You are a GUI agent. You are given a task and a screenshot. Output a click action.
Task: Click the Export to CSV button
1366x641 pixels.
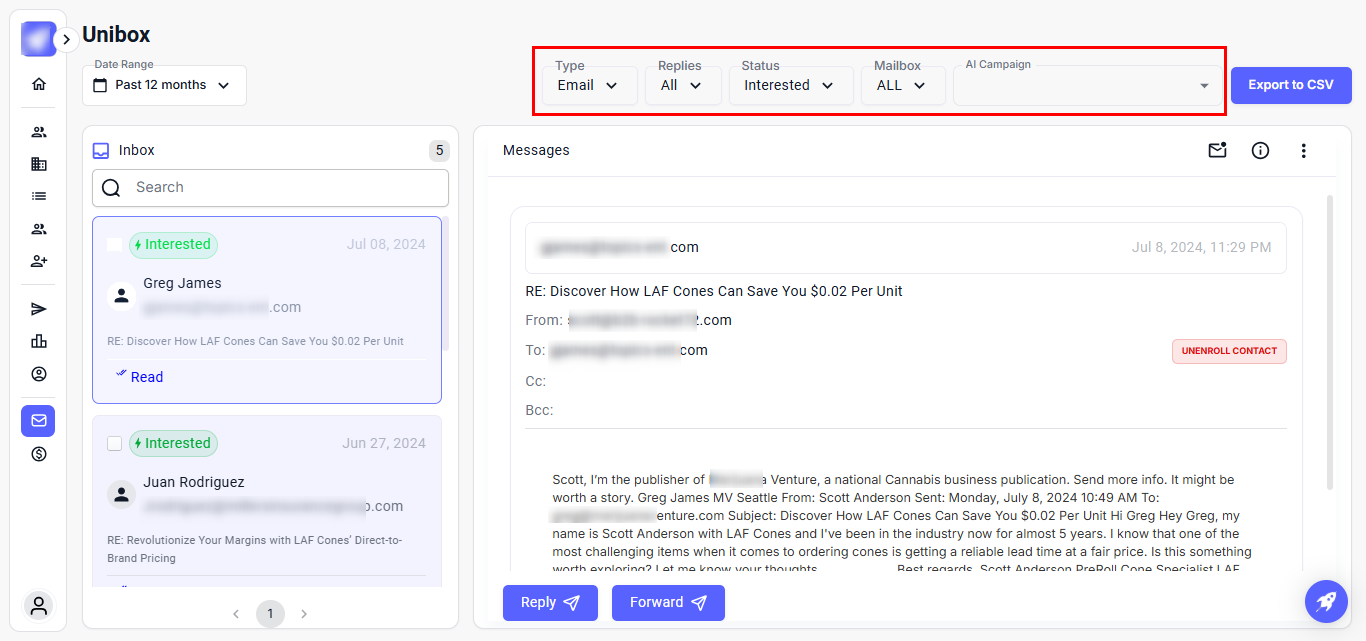1290,85
